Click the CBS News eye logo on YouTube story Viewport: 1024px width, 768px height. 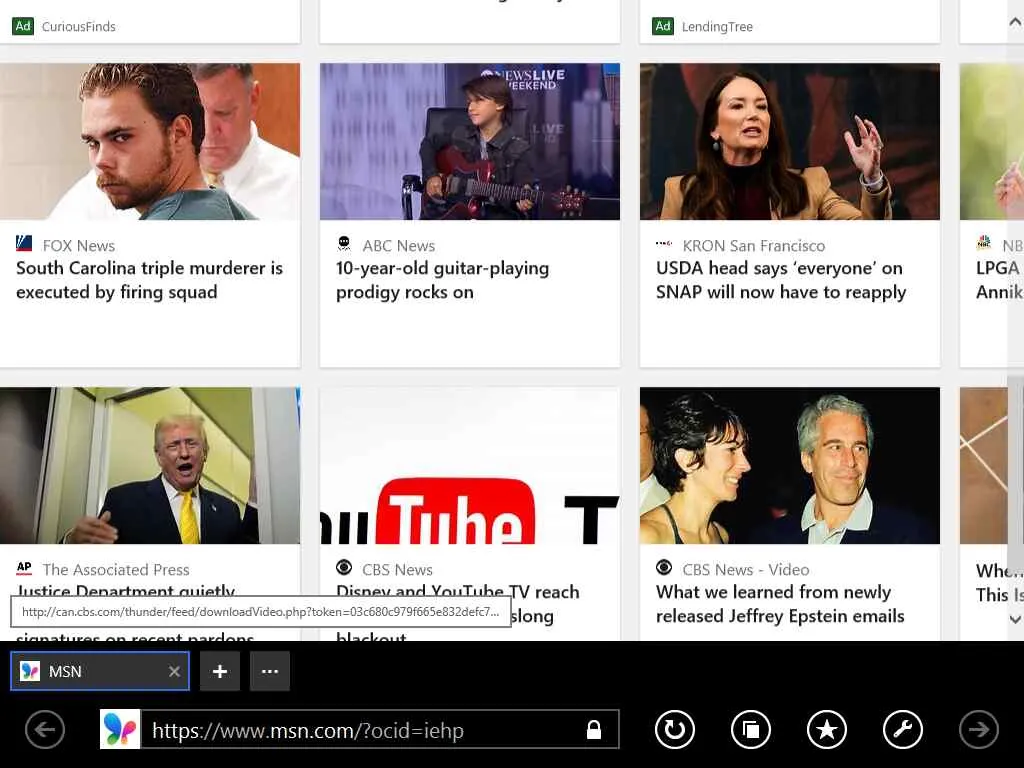pyautogui.click(x=344, y=568)
